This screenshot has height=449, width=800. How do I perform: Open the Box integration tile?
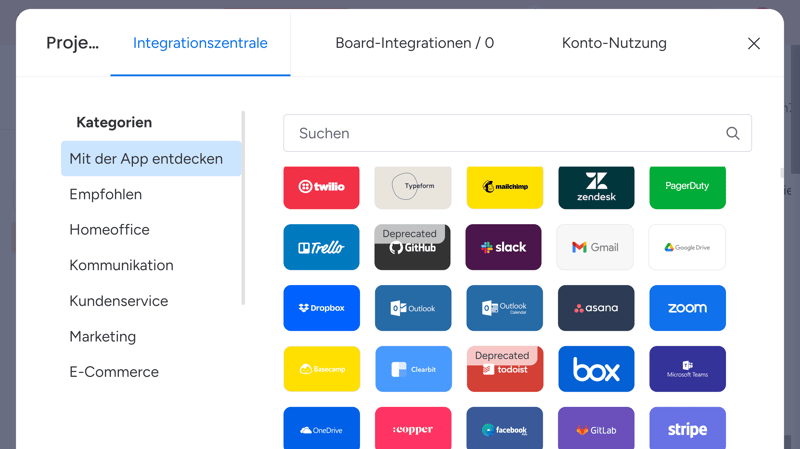pyautogui.click(x=596, y=369)
